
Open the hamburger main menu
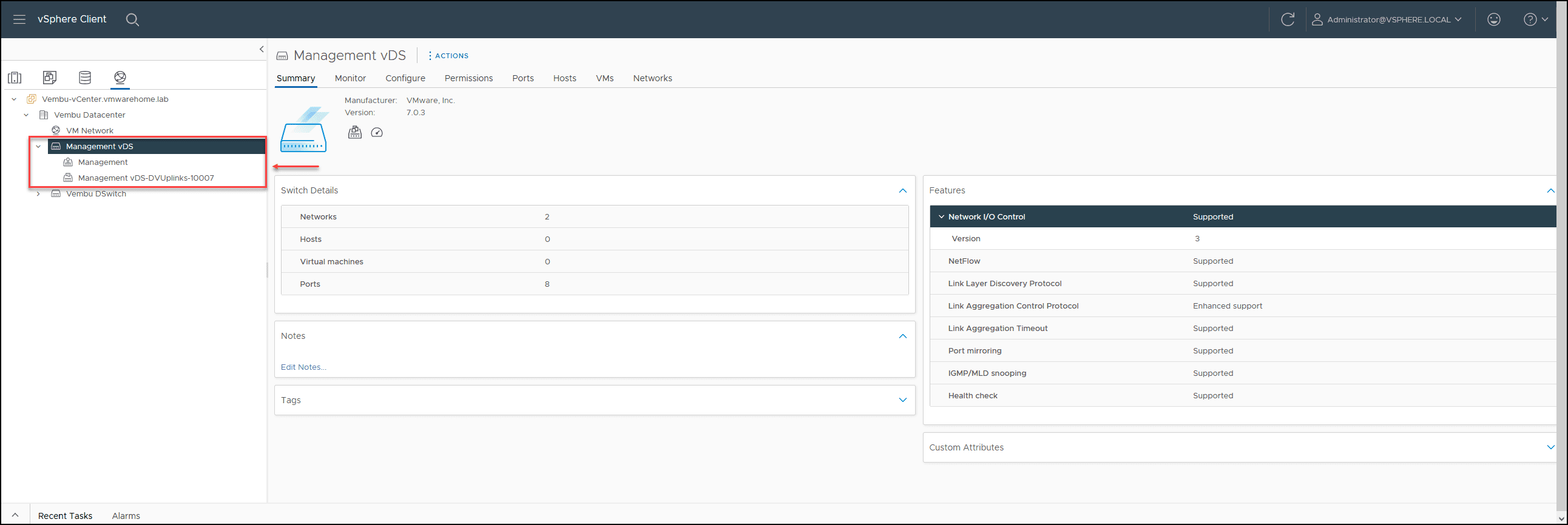[x=19, y=19]
